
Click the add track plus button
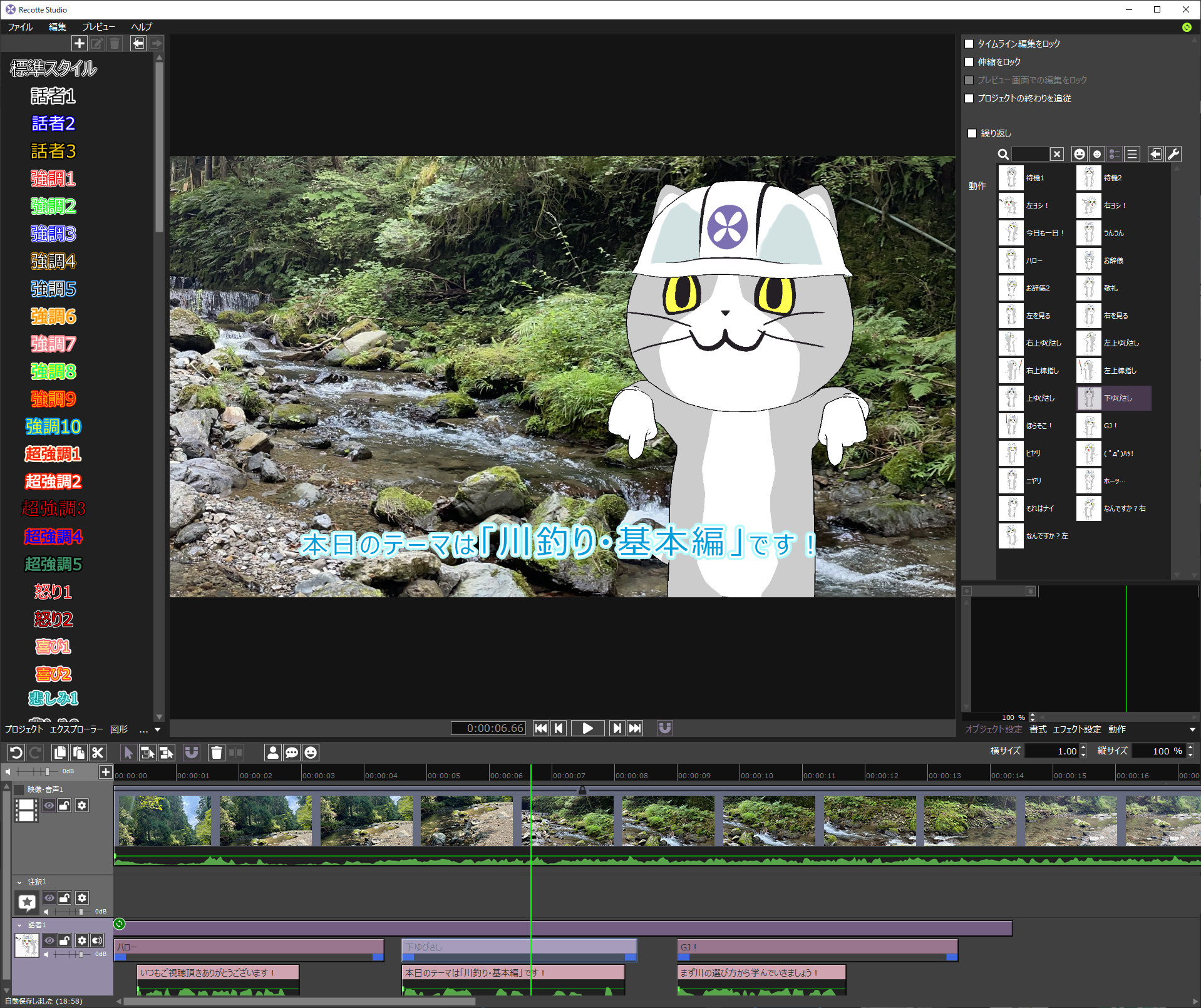(106, 772)
